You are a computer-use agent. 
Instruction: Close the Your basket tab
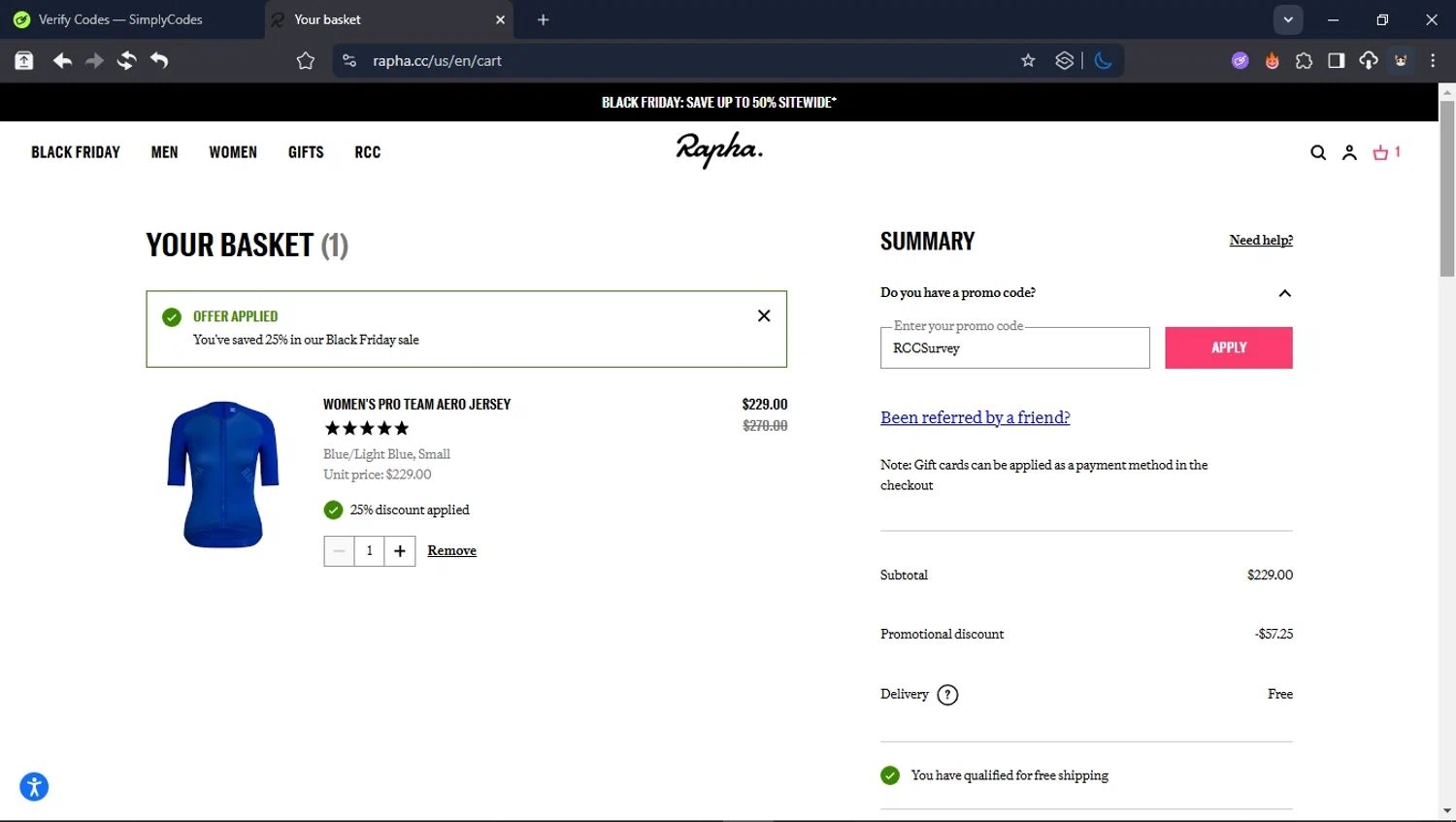click(x=500, y=19)
